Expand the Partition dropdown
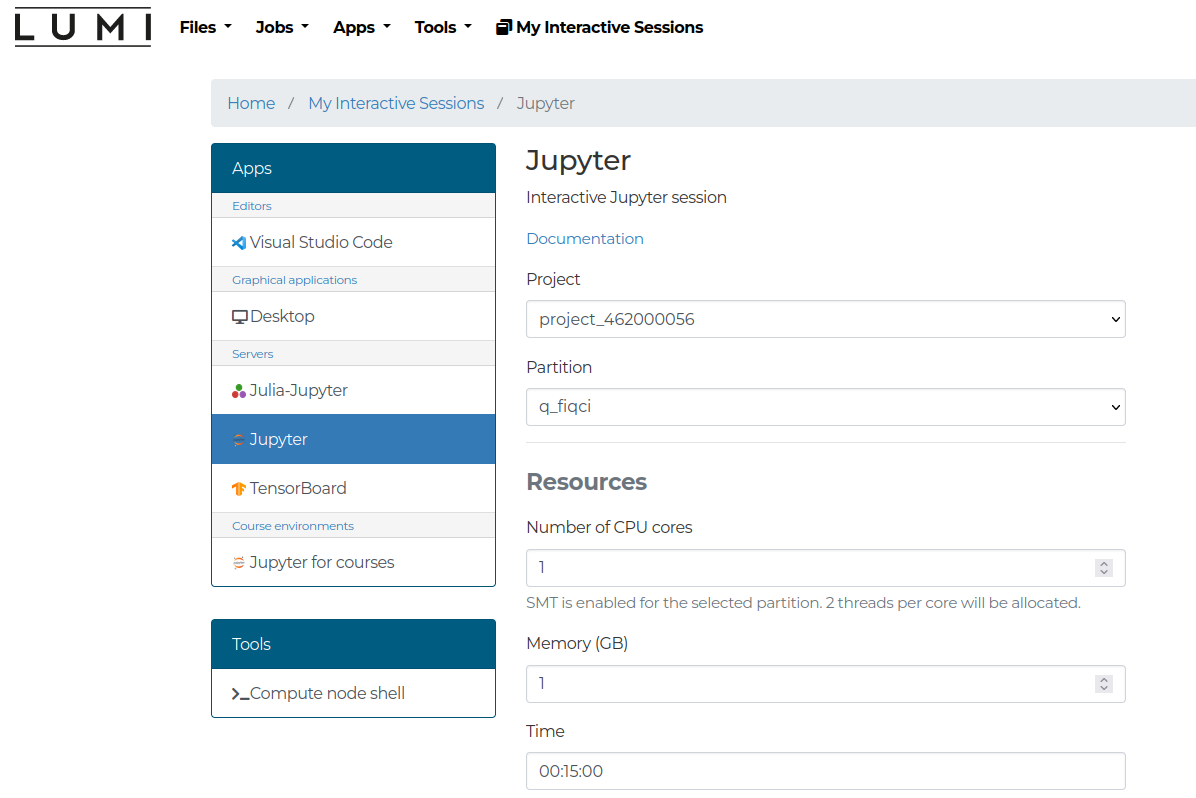Image resolution: width=1196 pixels, height=798 pixels. coord(825,407)
